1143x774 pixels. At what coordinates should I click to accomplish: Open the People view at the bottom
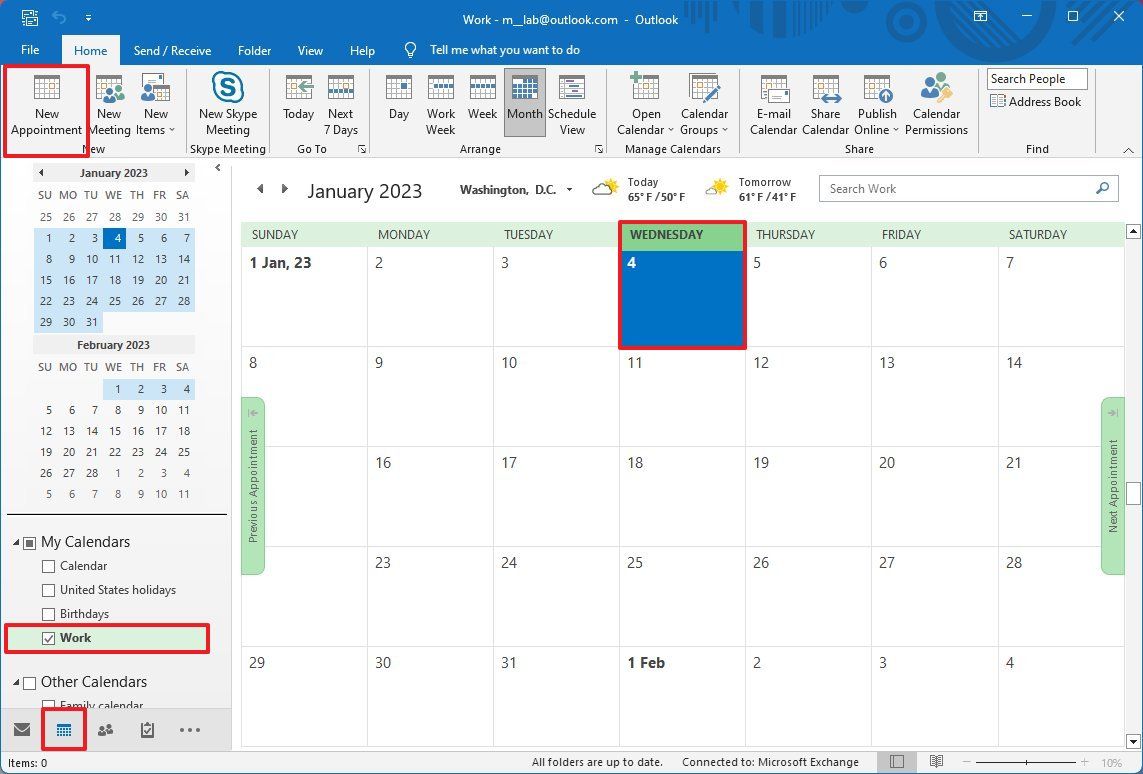pos(106,730)
